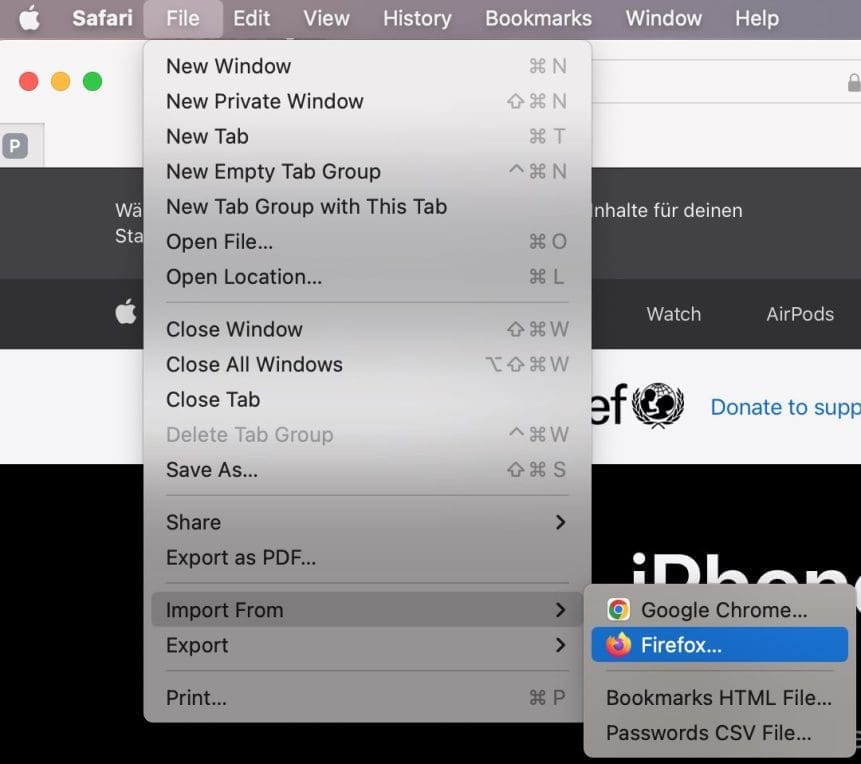Select New Private Window
The width and height of the screenshot is (861, 764).
pos(265,101)
